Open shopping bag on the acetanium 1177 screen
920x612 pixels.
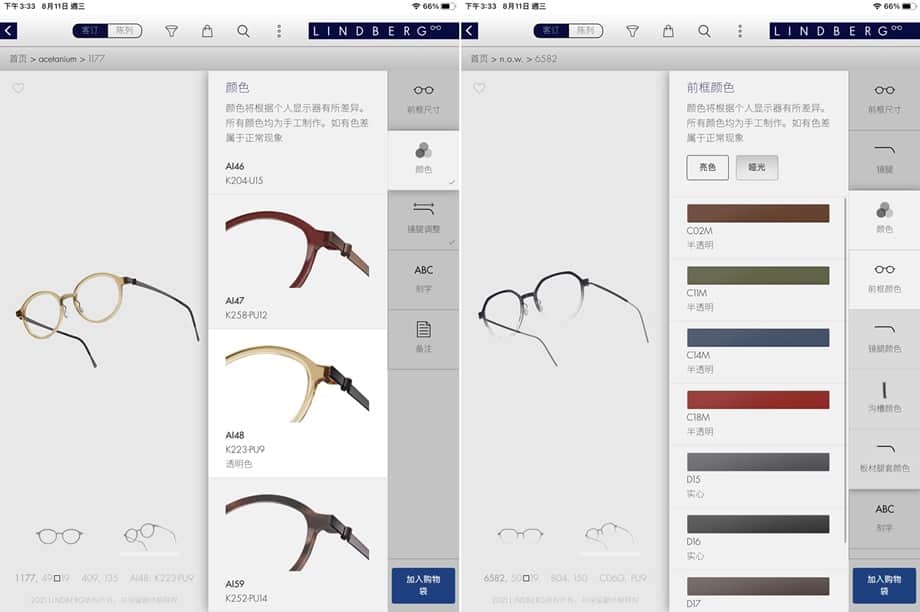tap(207, 31)
